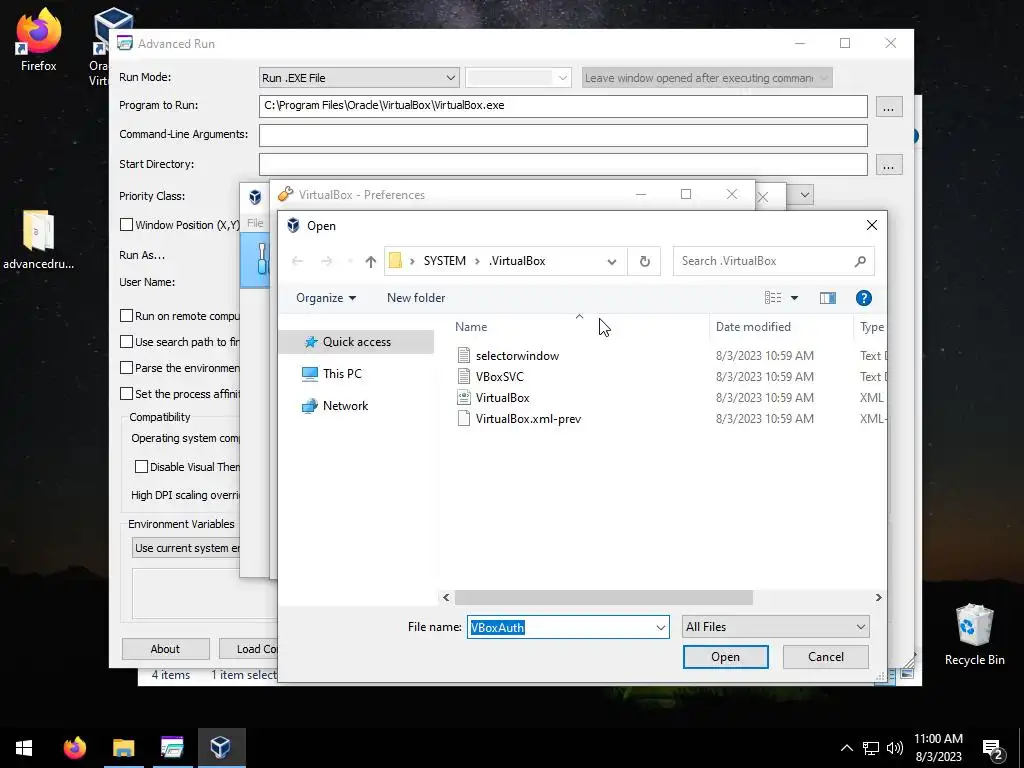Expand the Run Mode dropdown
Viewport: 1024px width, 768px height.
point(451,78)
